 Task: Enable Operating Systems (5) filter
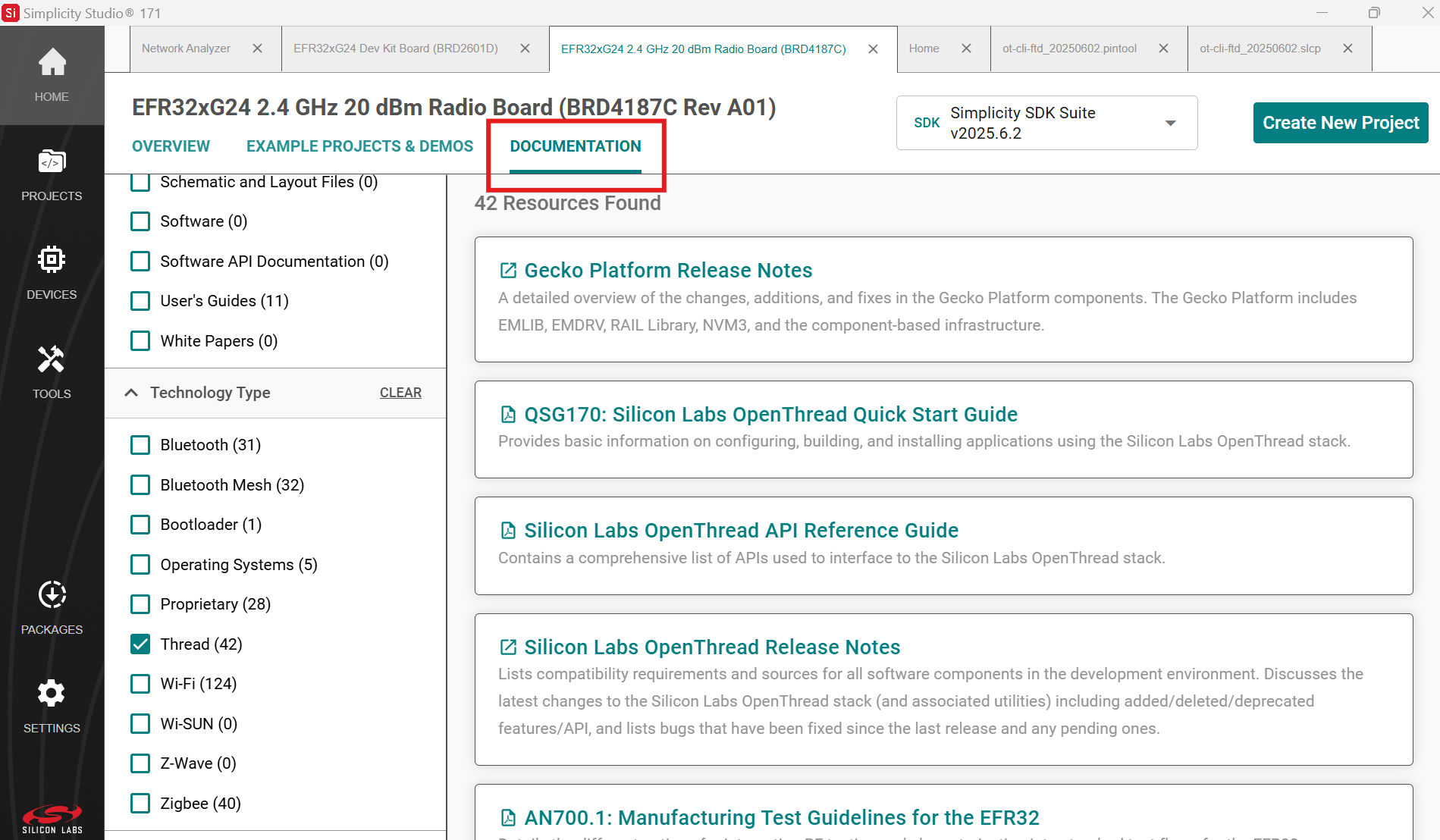[x=140, y=565]
